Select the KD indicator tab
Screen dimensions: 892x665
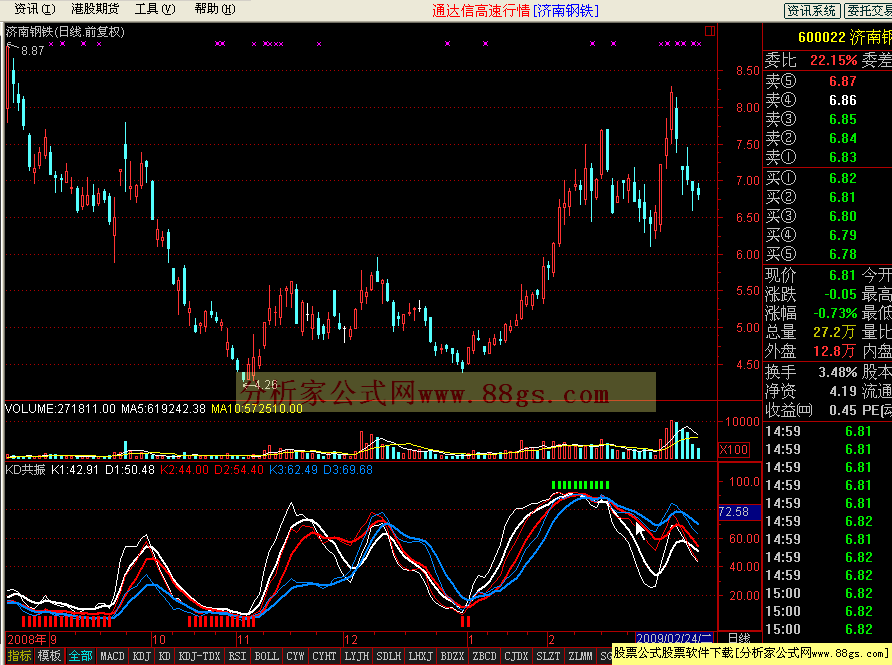(x=164, y=656)
